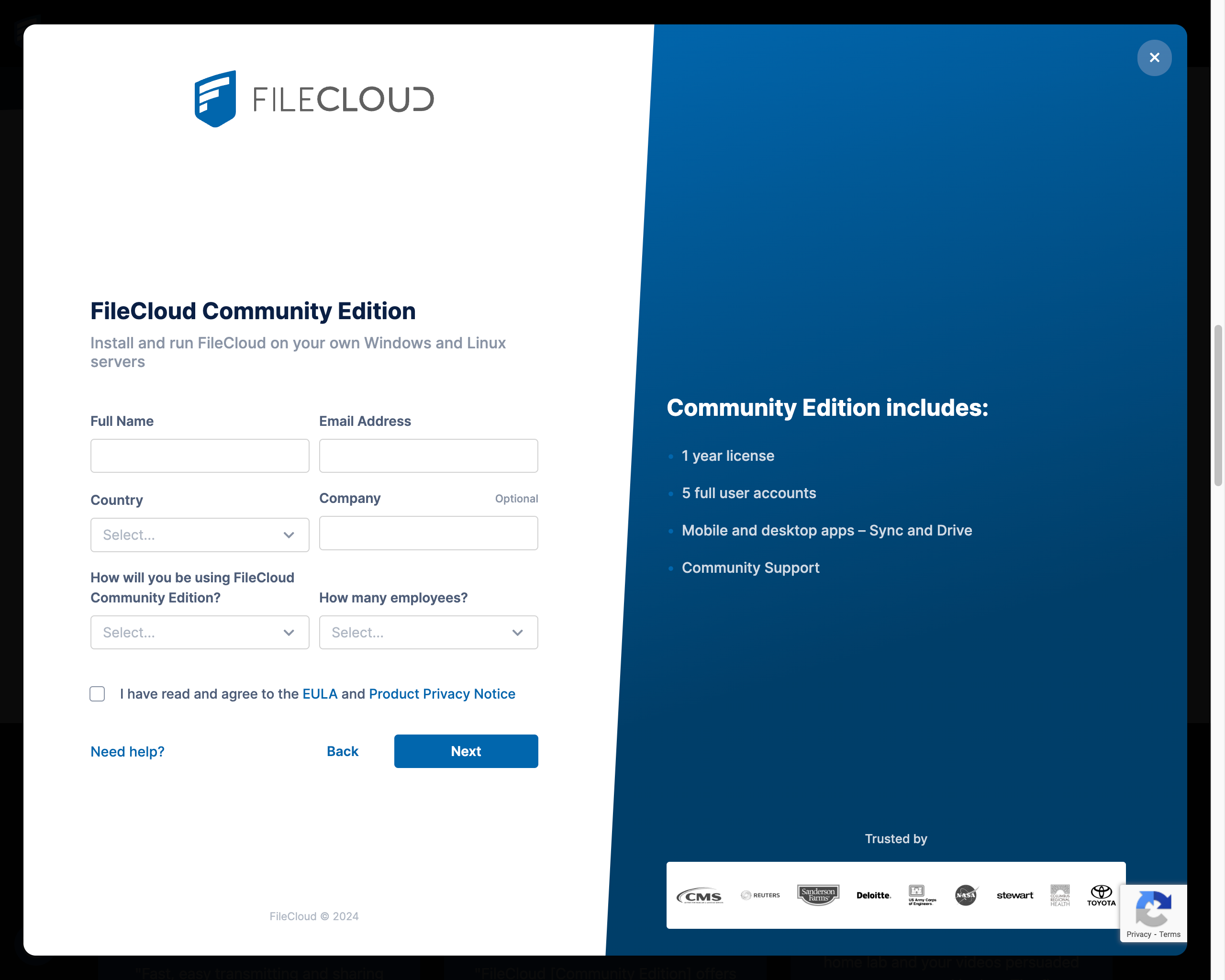Close the signup modal with X icon
This screenshot has width=1225, height=980.
(x=1154, y=57)
